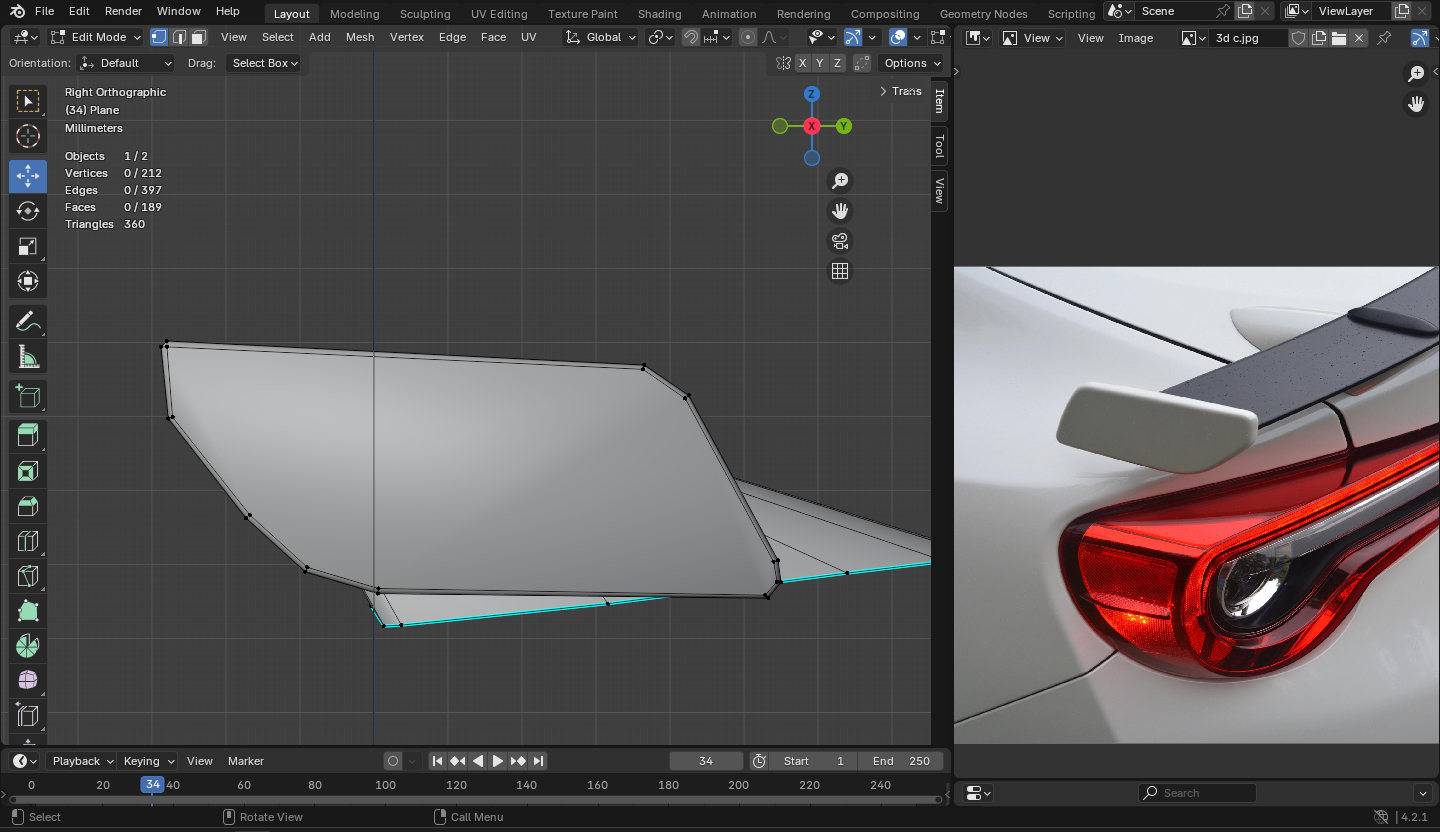Open the Select Box drag dropdown
This screenshot has width=1440, height=832.
[x=265, y=63]
